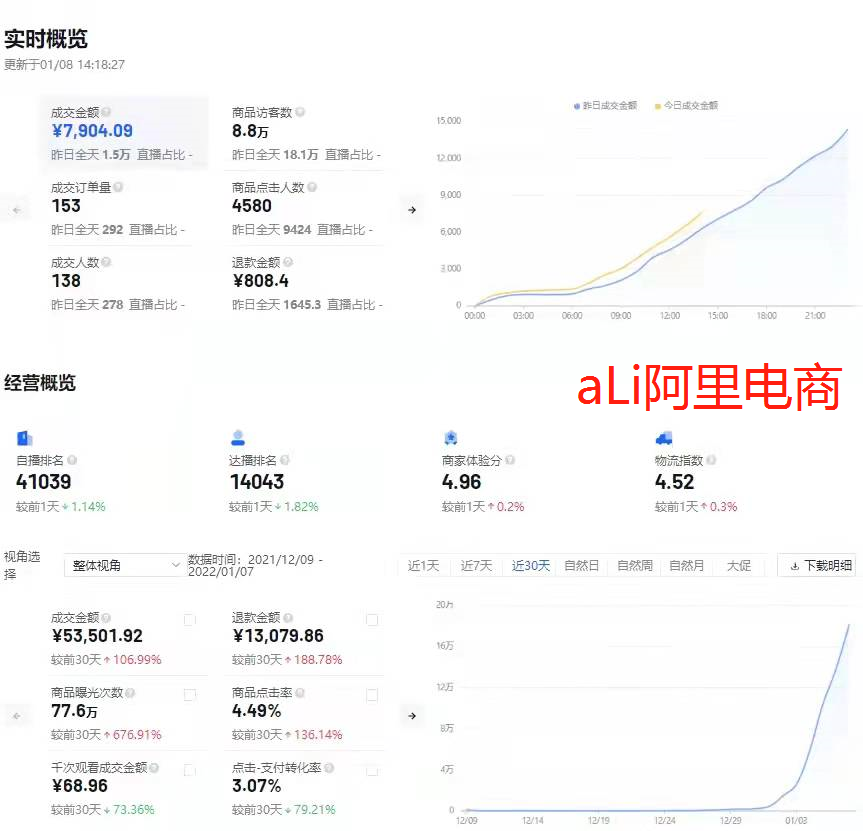Click the 4.52 物流指数 value
This screenshot has width=863, height=831.
point(674,482)
